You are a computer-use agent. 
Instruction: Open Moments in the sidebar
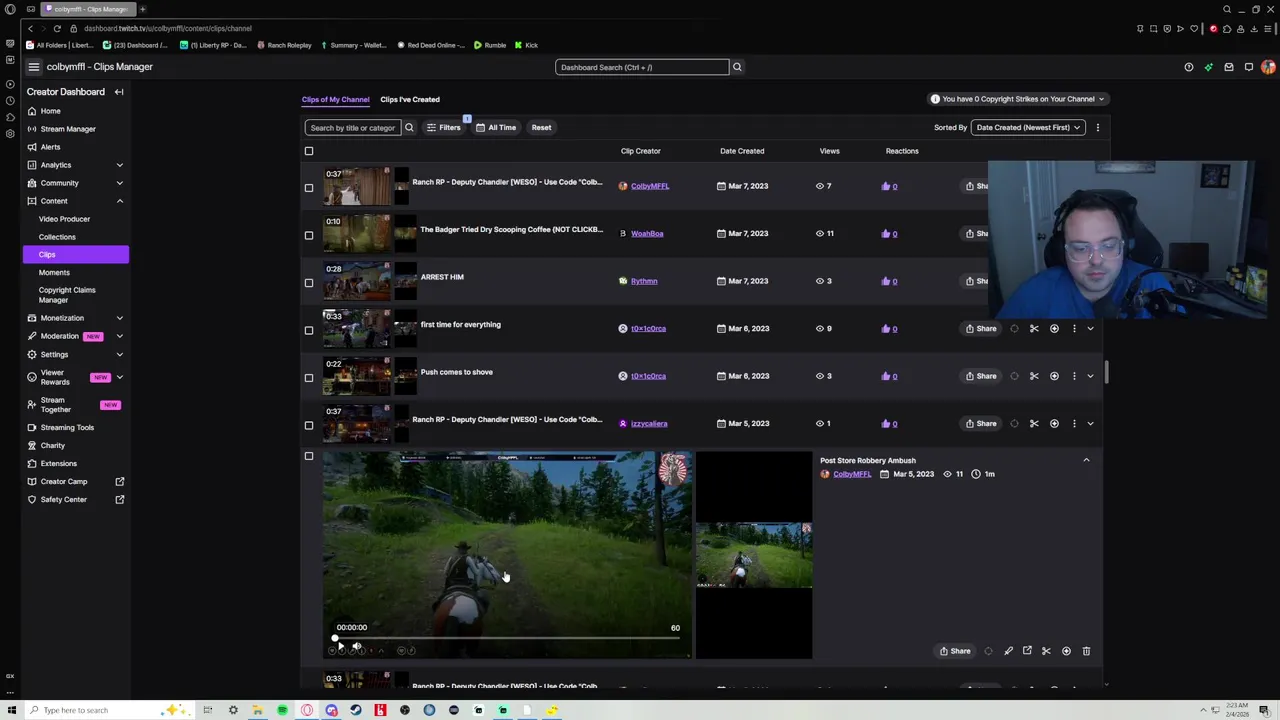pyautogui.click(x=54, y=272)
